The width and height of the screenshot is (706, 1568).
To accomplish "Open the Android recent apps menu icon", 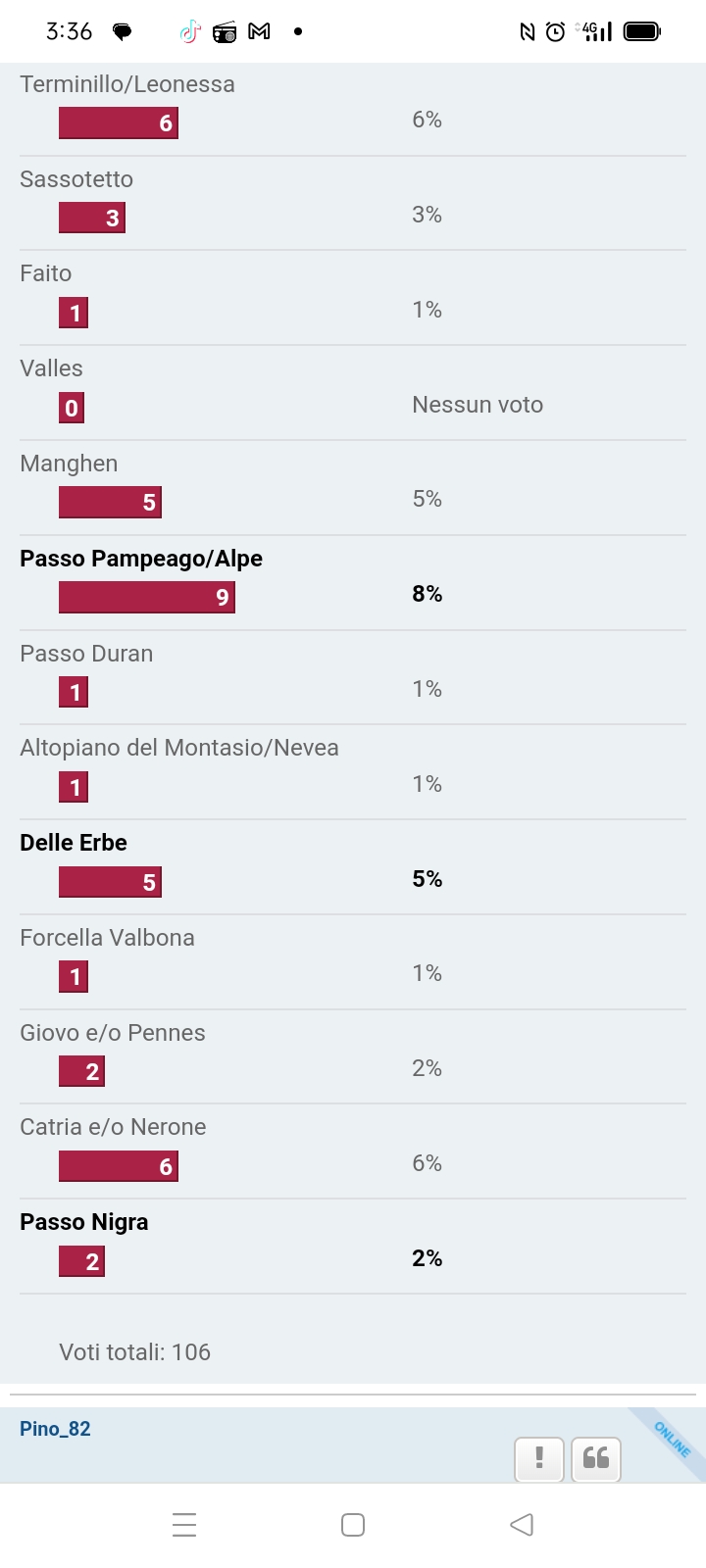I will click(x=184, y=1525).
